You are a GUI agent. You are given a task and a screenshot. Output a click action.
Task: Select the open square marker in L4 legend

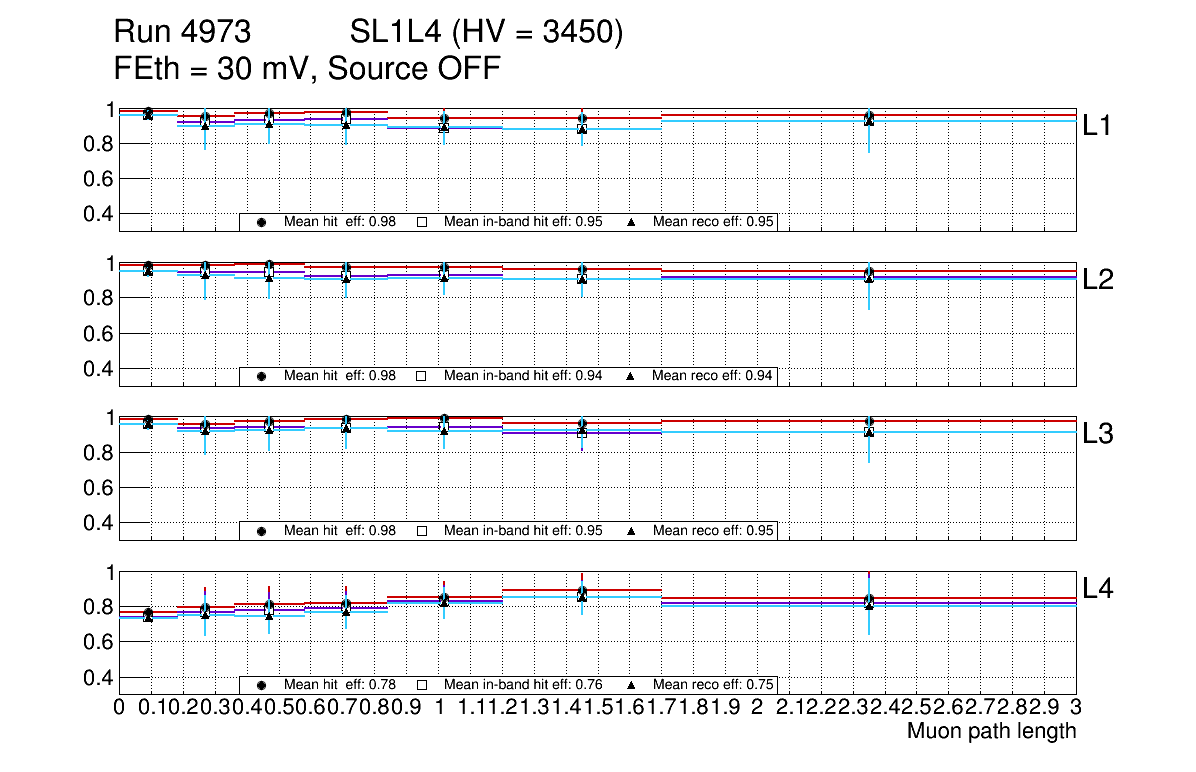coord(421,685)
